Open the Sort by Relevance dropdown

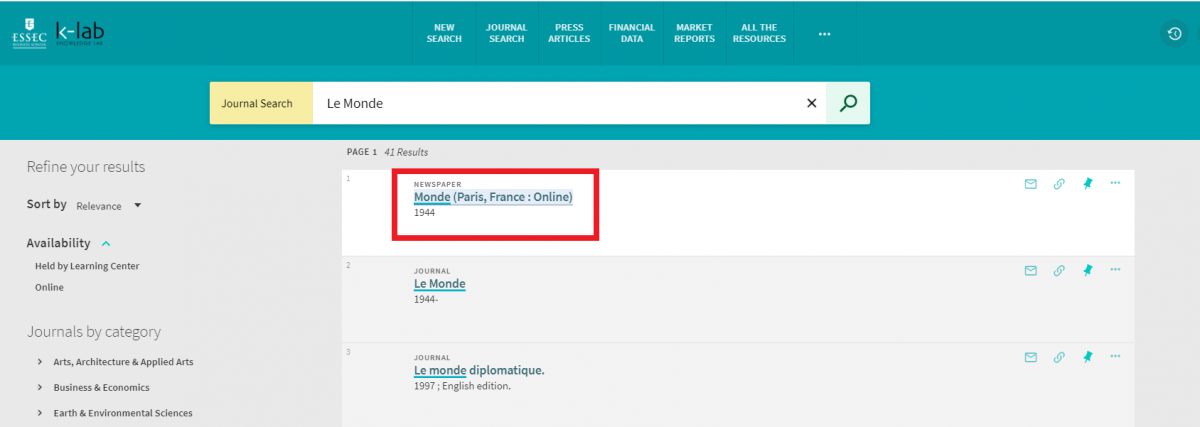pos(109,206)
